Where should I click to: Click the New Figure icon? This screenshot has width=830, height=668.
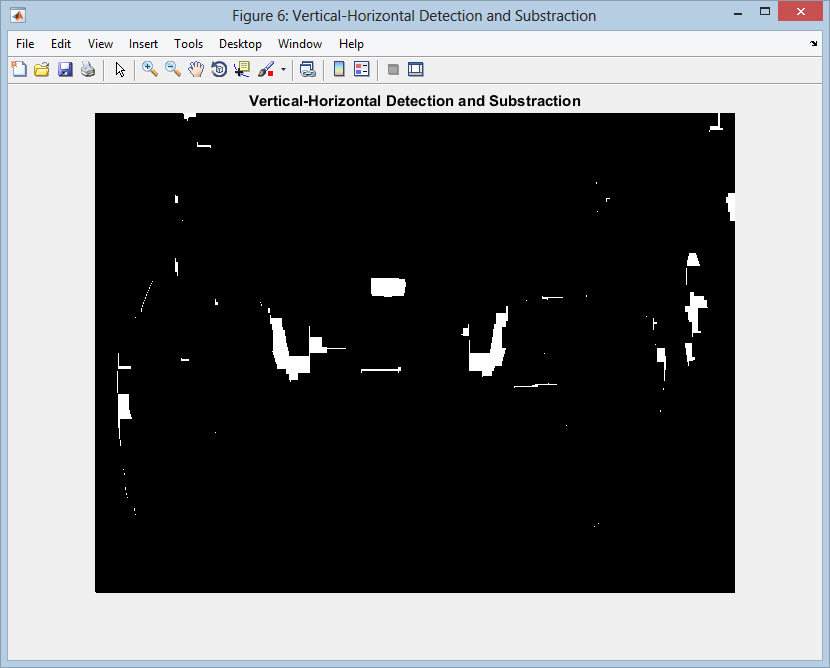19,69
